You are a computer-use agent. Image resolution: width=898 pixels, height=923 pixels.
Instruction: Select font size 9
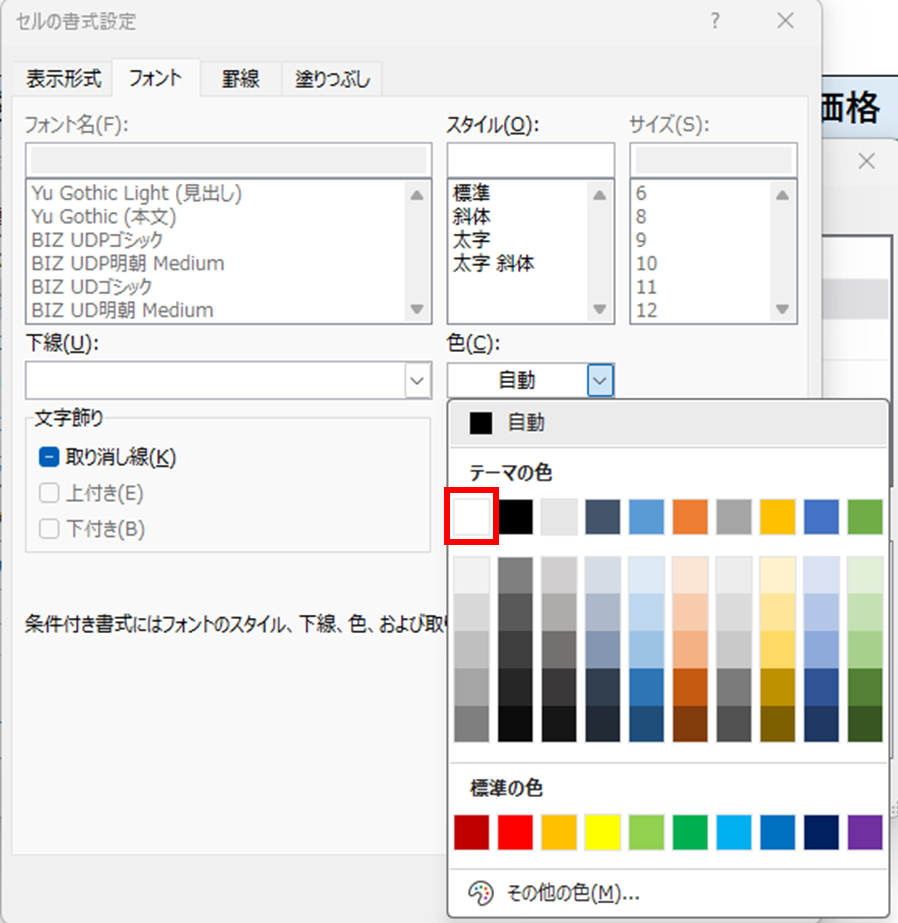pyautogui.click(x=641, y=240)
